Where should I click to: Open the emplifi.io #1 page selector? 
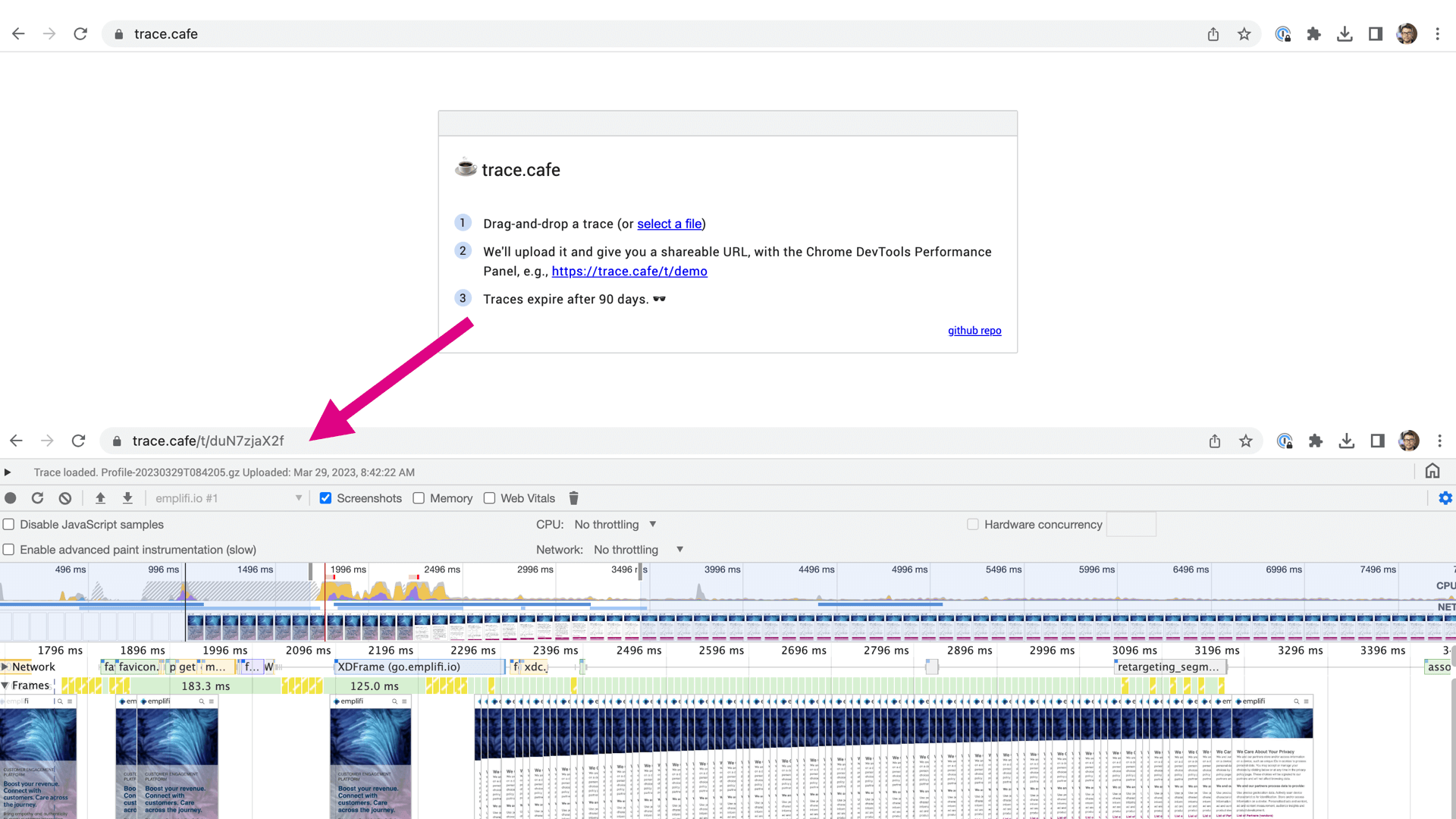pyautogui.click(x=226, y=498)
